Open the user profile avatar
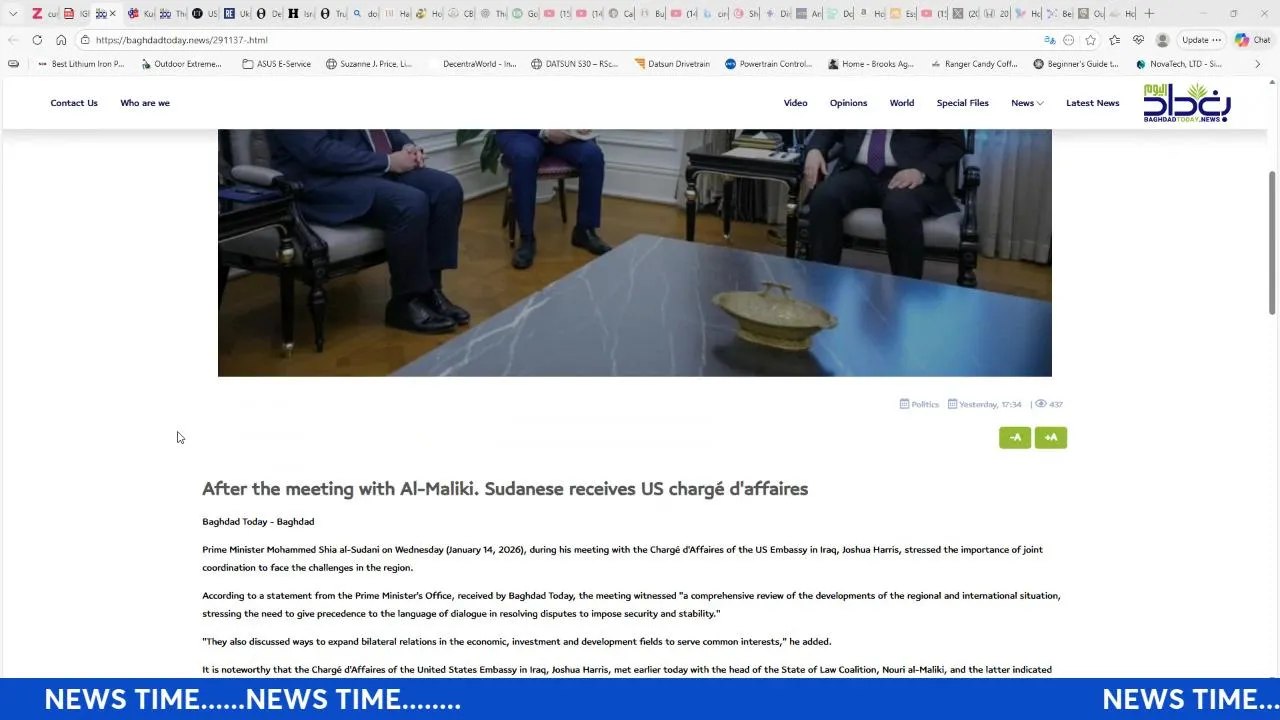The height and width of the screenshot is (720, 1280). (1162, 40)
